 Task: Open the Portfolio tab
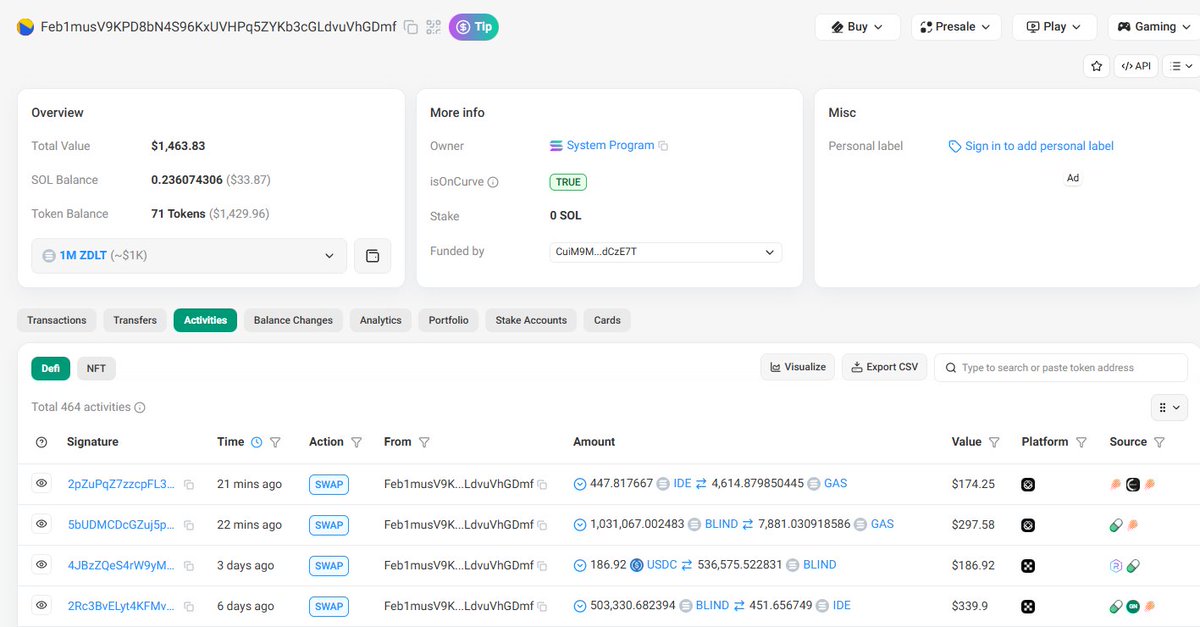[448, 320]
